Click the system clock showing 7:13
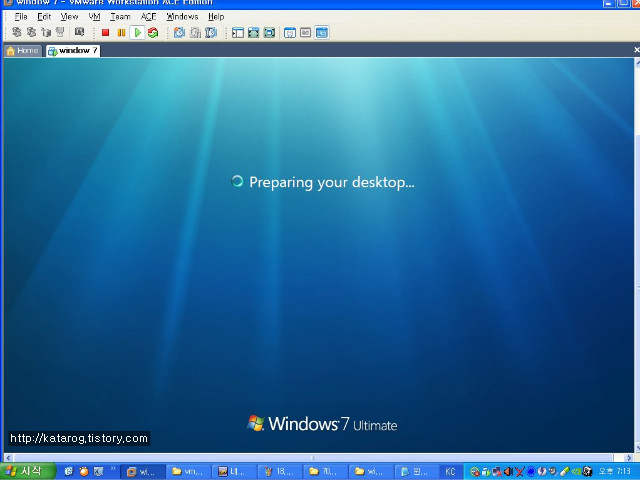The image size is (640, 480). [615, 472]
